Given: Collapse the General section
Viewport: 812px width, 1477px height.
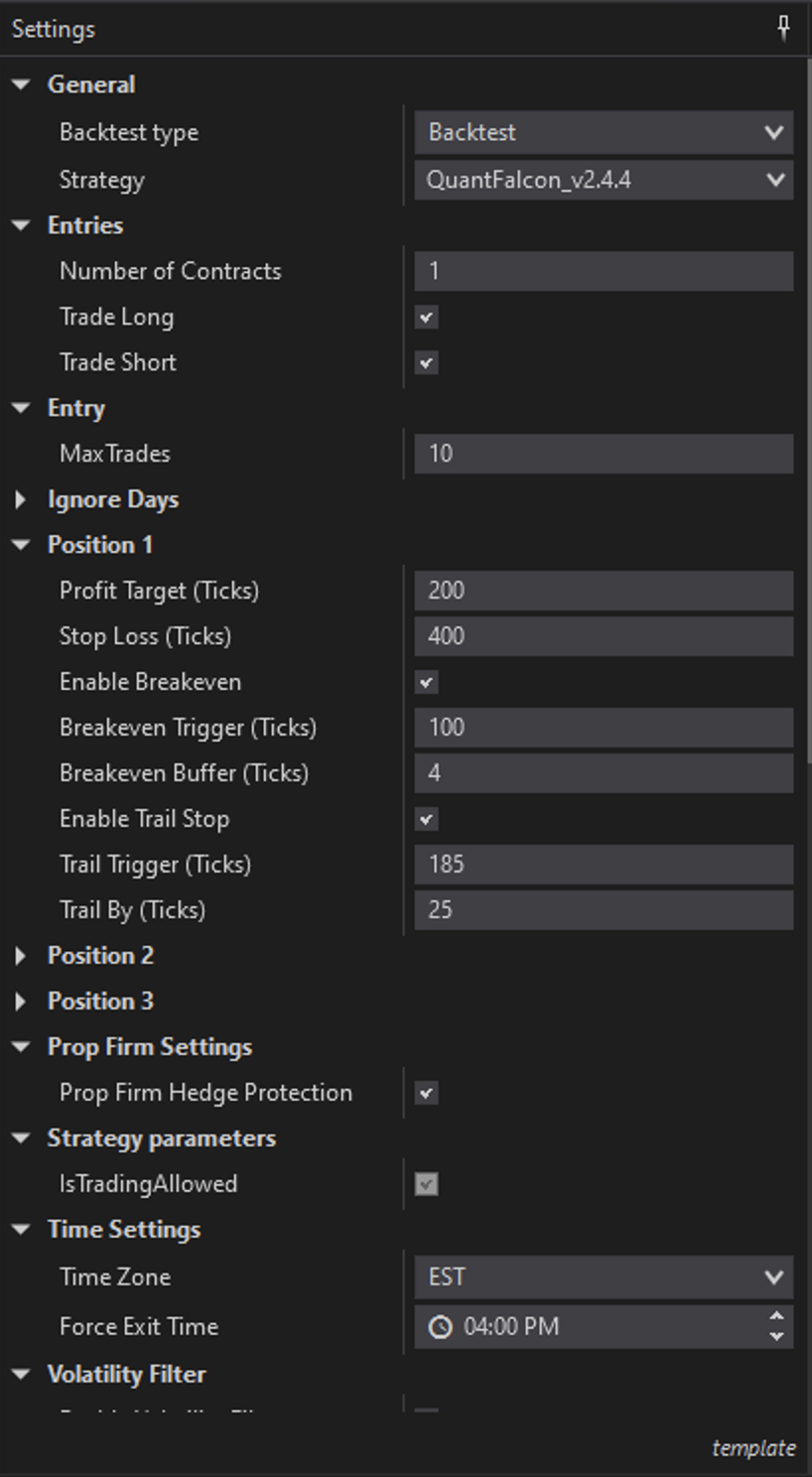Looking at the screenshot, I should pyautogui.click(x=21, y=85).
